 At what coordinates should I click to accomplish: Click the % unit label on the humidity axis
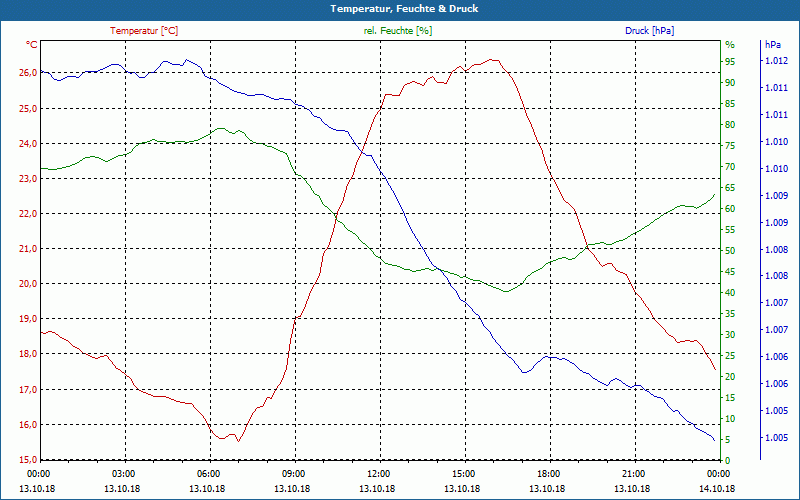[x=730, y=45]
